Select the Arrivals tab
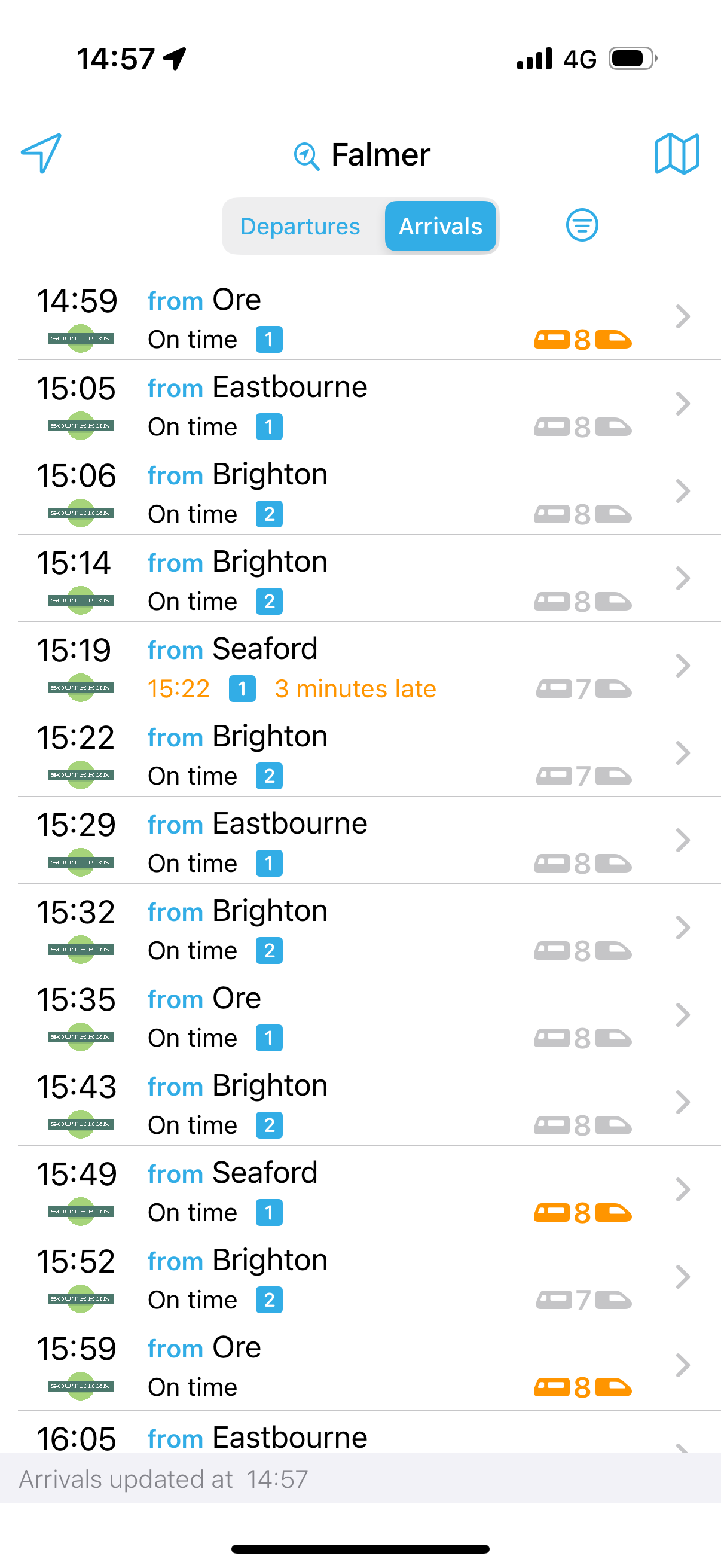 pos(441,227)
